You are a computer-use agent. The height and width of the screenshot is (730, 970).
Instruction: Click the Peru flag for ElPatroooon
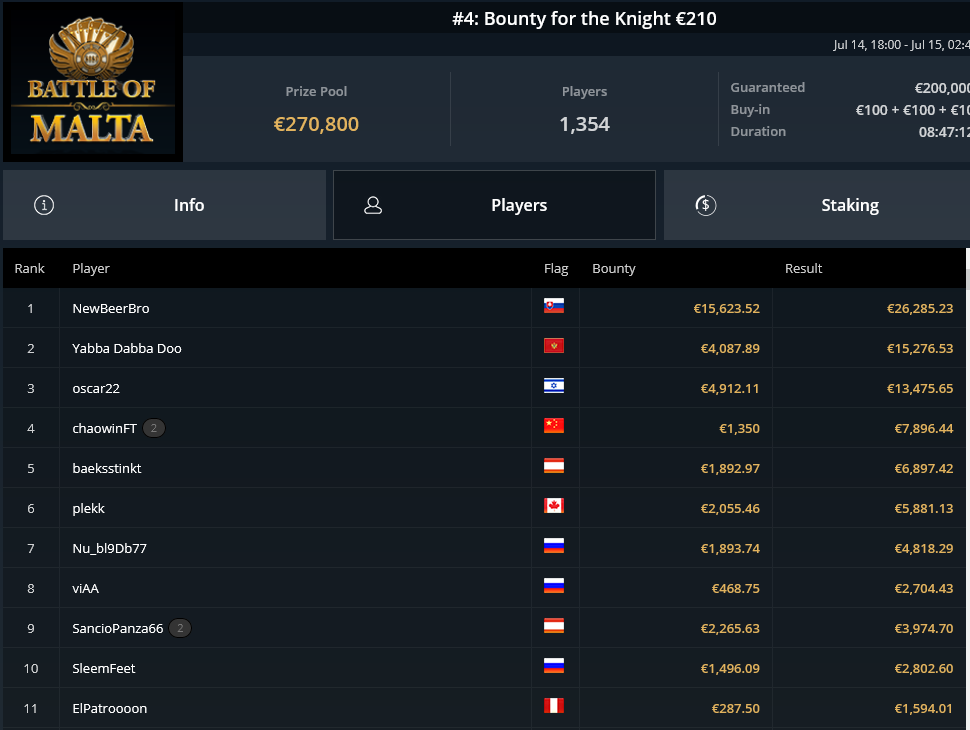[x=554, y=706]
